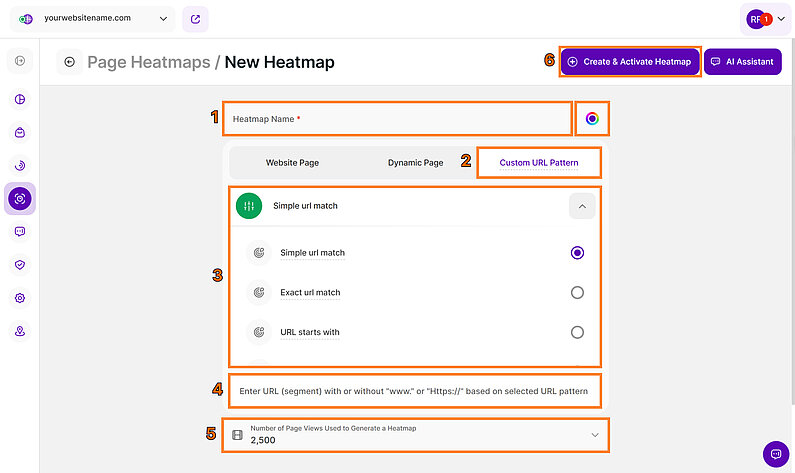Viewport: 795px width, 473px height.
Task: Choose the URL starts with radio option
Action: [577, 332]
